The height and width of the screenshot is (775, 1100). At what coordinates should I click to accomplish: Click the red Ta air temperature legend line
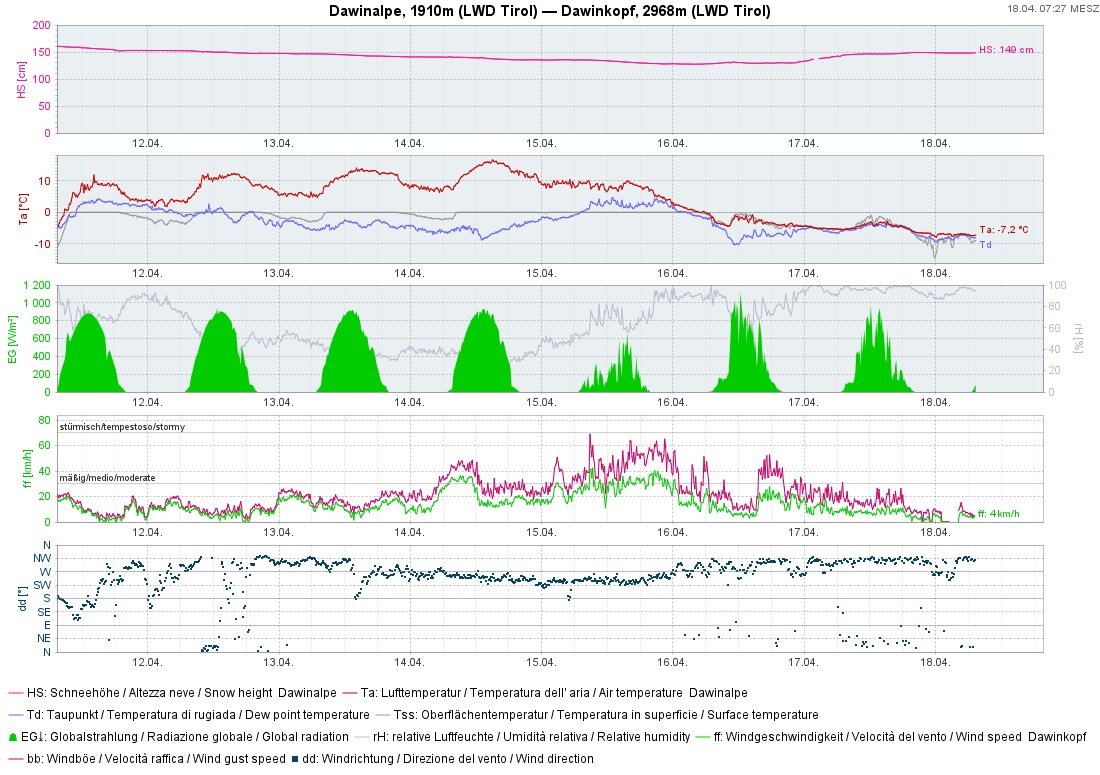(x=349, y=692)
